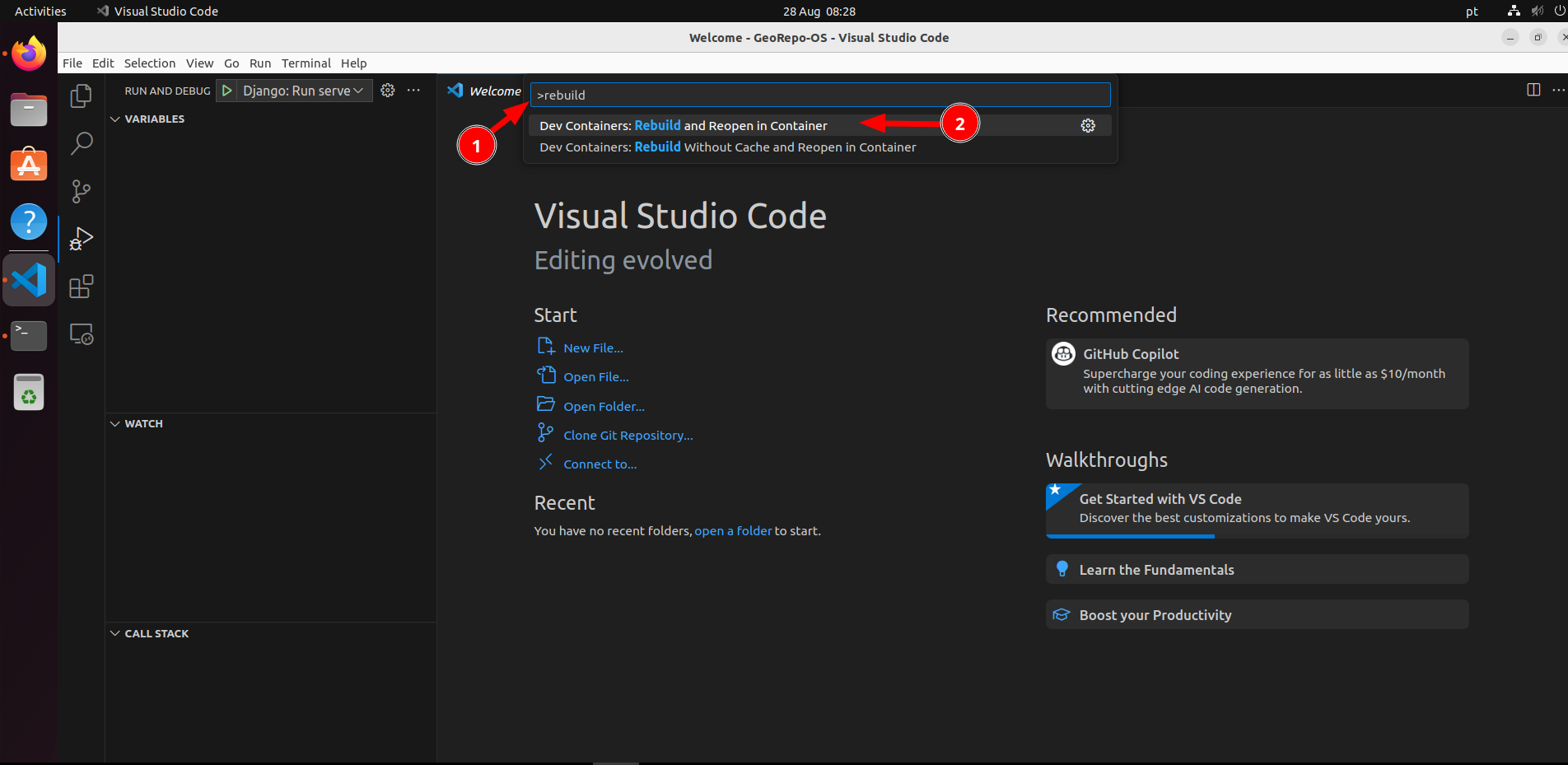The width and height of the screenshot is (1568, 765).
Task: Open the Trash from the dock
Action: click(x=29, y=392)
